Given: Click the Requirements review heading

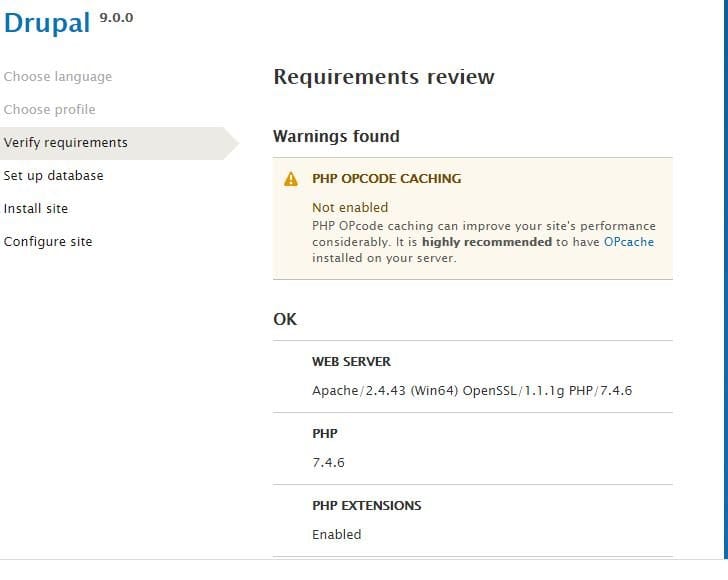Looking at the screenshot, I should point(384,77).
